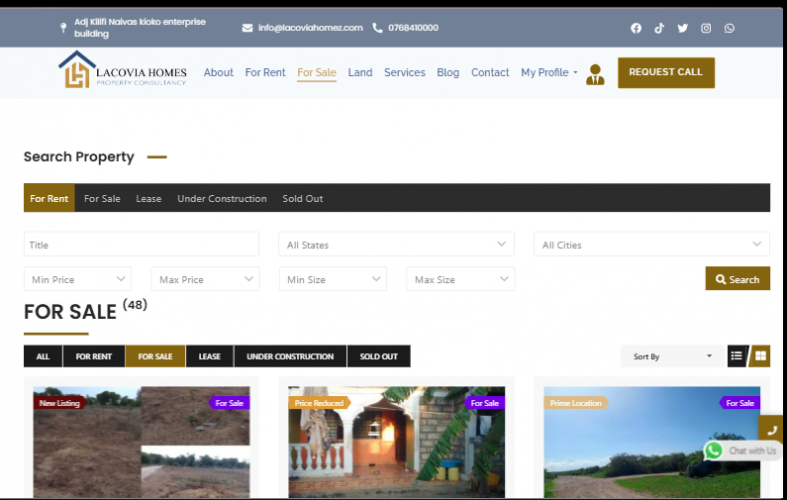Switch to grid view icon
787x500 pixels.
760,356
